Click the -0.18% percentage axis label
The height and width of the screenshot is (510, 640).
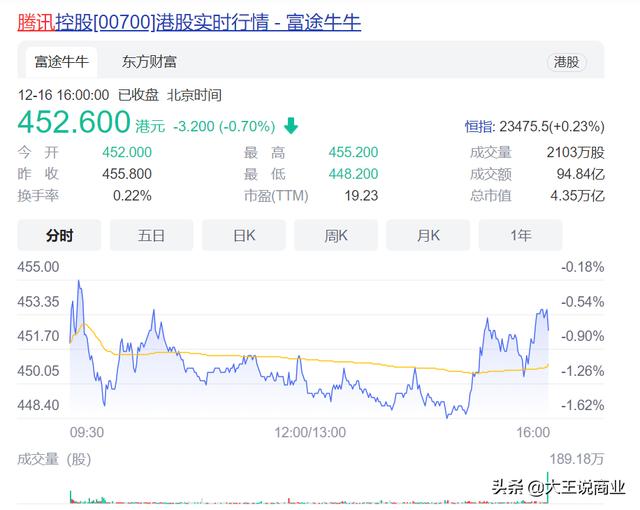click(582, 267)
